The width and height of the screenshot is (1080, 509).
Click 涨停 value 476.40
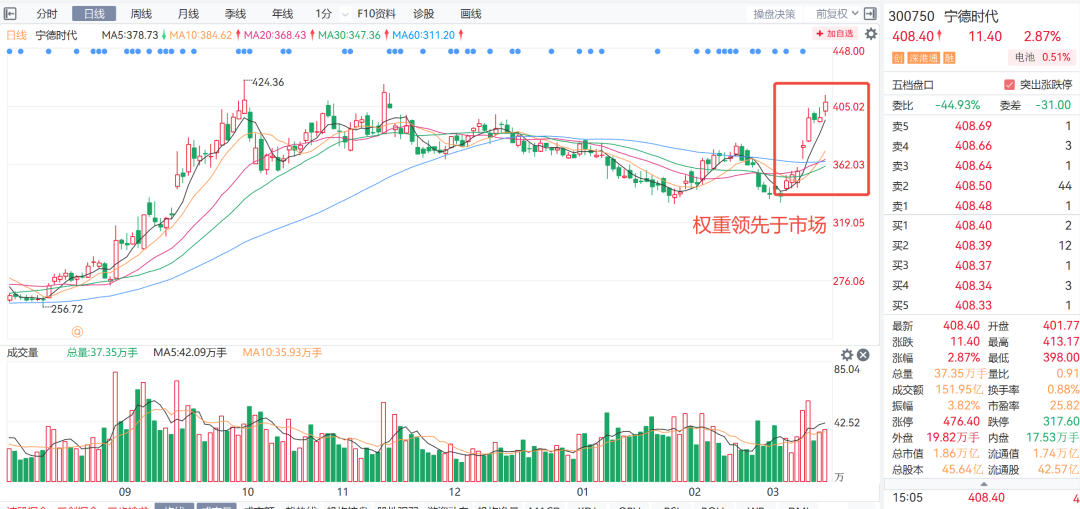coord(962,421)
